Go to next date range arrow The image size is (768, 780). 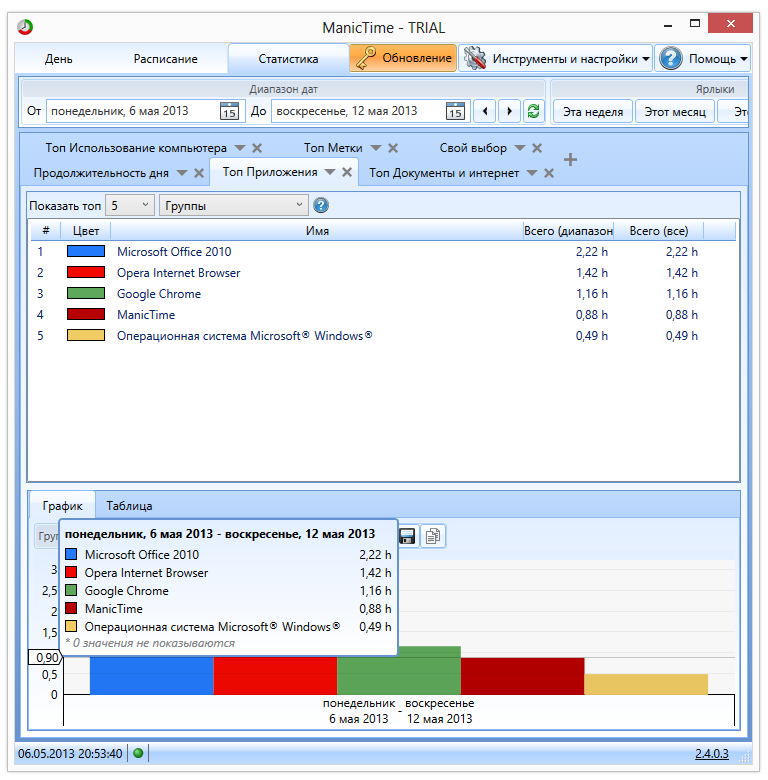pos(509,111)
